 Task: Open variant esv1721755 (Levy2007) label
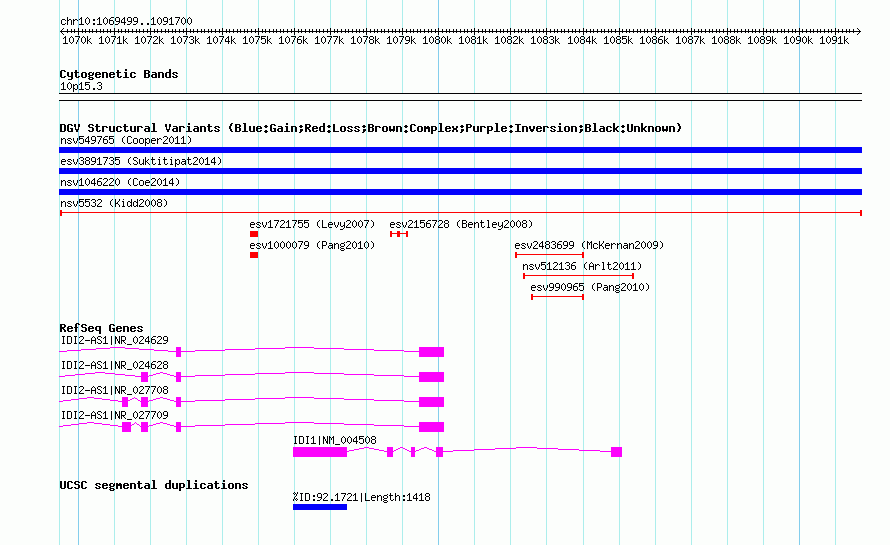point(312,224)
